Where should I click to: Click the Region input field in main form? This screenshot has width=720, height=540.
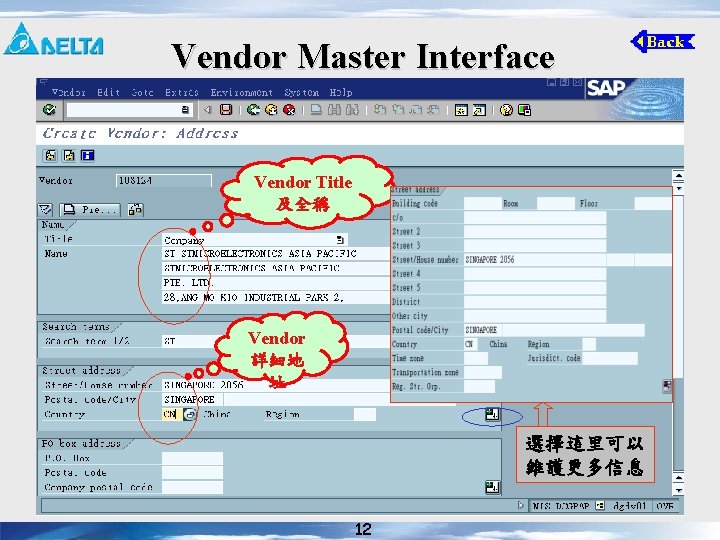click(365, 414)
